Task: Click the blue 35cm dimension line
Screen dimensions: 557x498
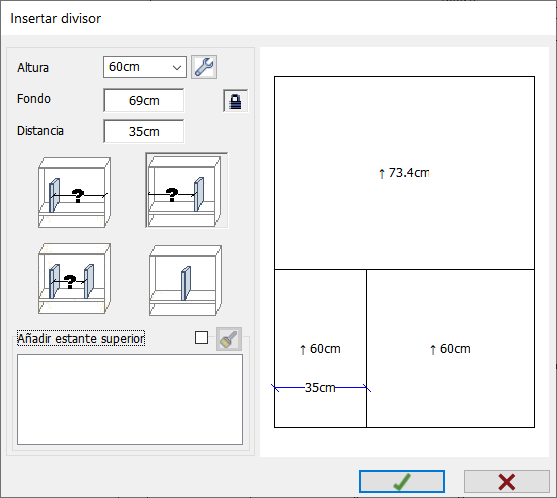Action: (321, 388)
